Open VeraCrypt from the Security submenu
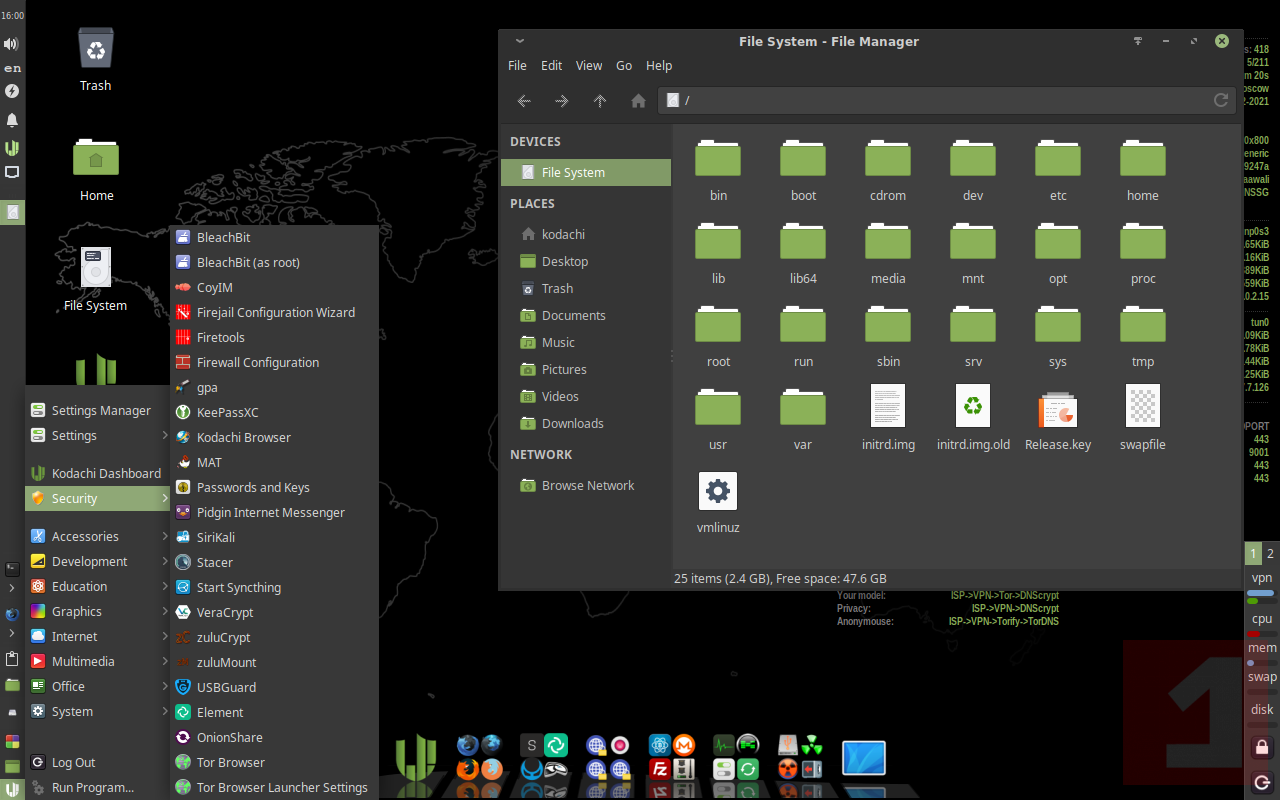The width and height of the screenshot is (1280, 800). pyautogui.click(x=224, y=613)
